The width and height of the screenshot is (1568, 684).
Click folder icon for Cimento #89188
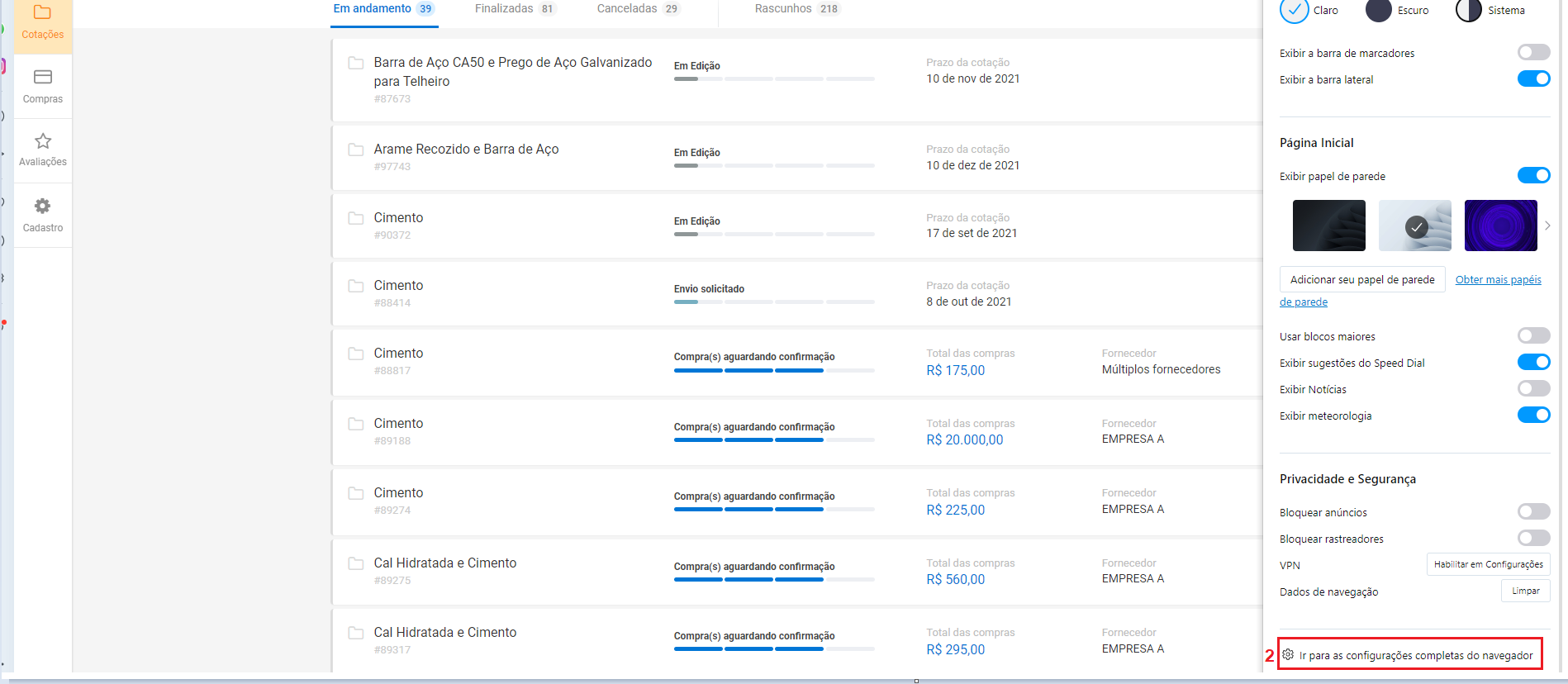tap(356, 424)
